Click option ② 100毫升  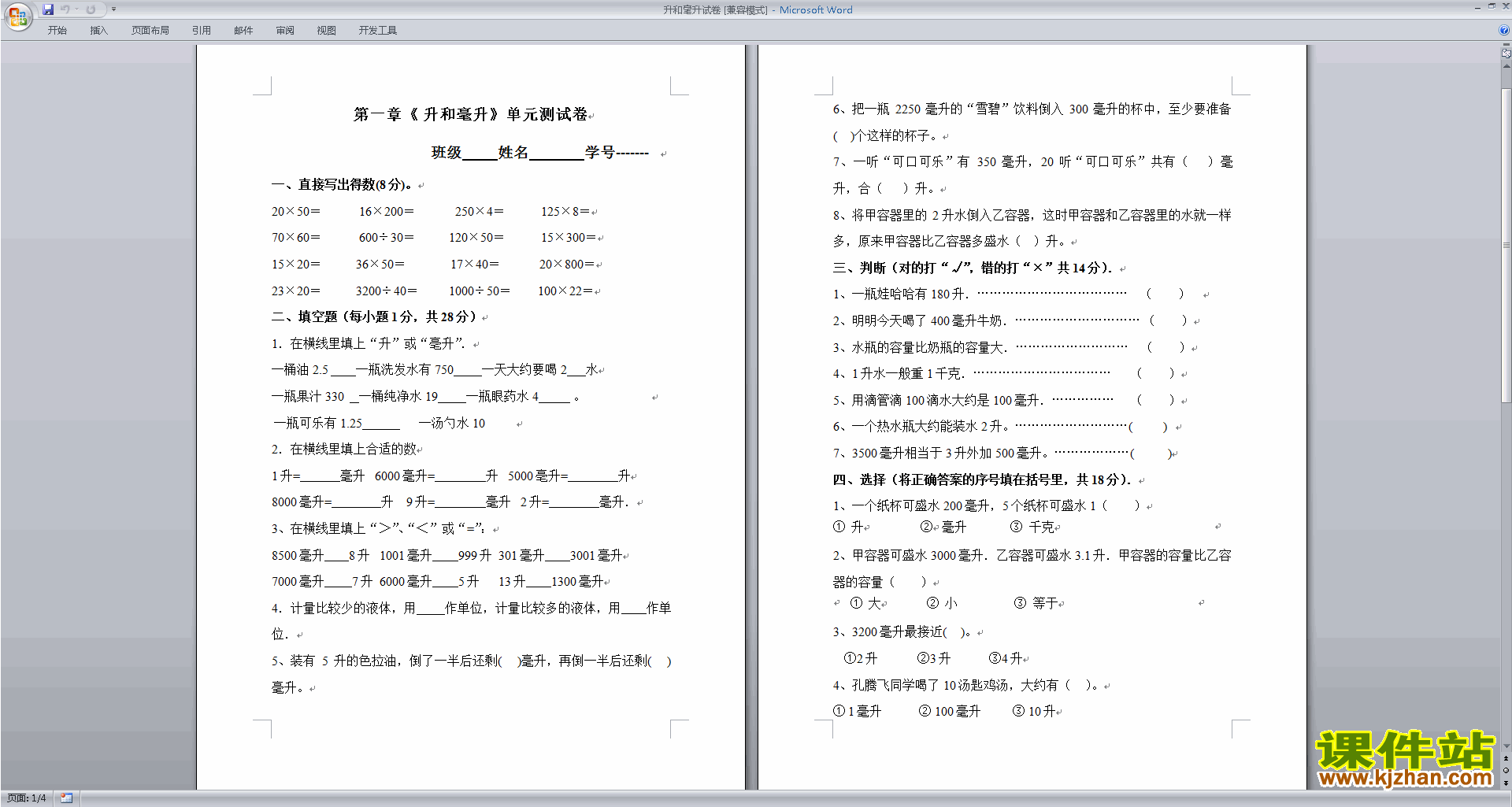(x=950, y=712)
